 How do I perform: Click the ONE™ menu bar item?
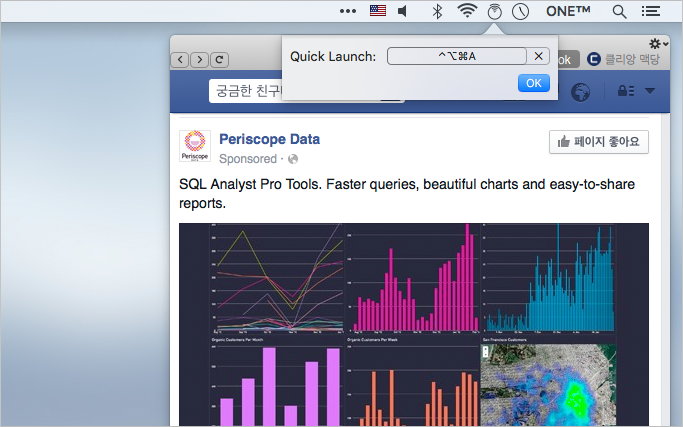(568, 11)
